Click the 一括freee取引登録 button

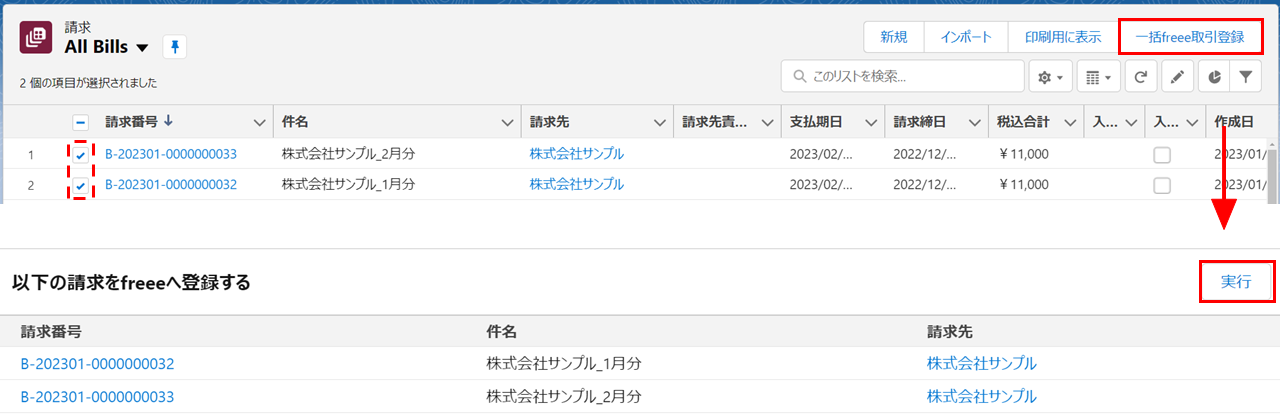[x=1189, y=37]
